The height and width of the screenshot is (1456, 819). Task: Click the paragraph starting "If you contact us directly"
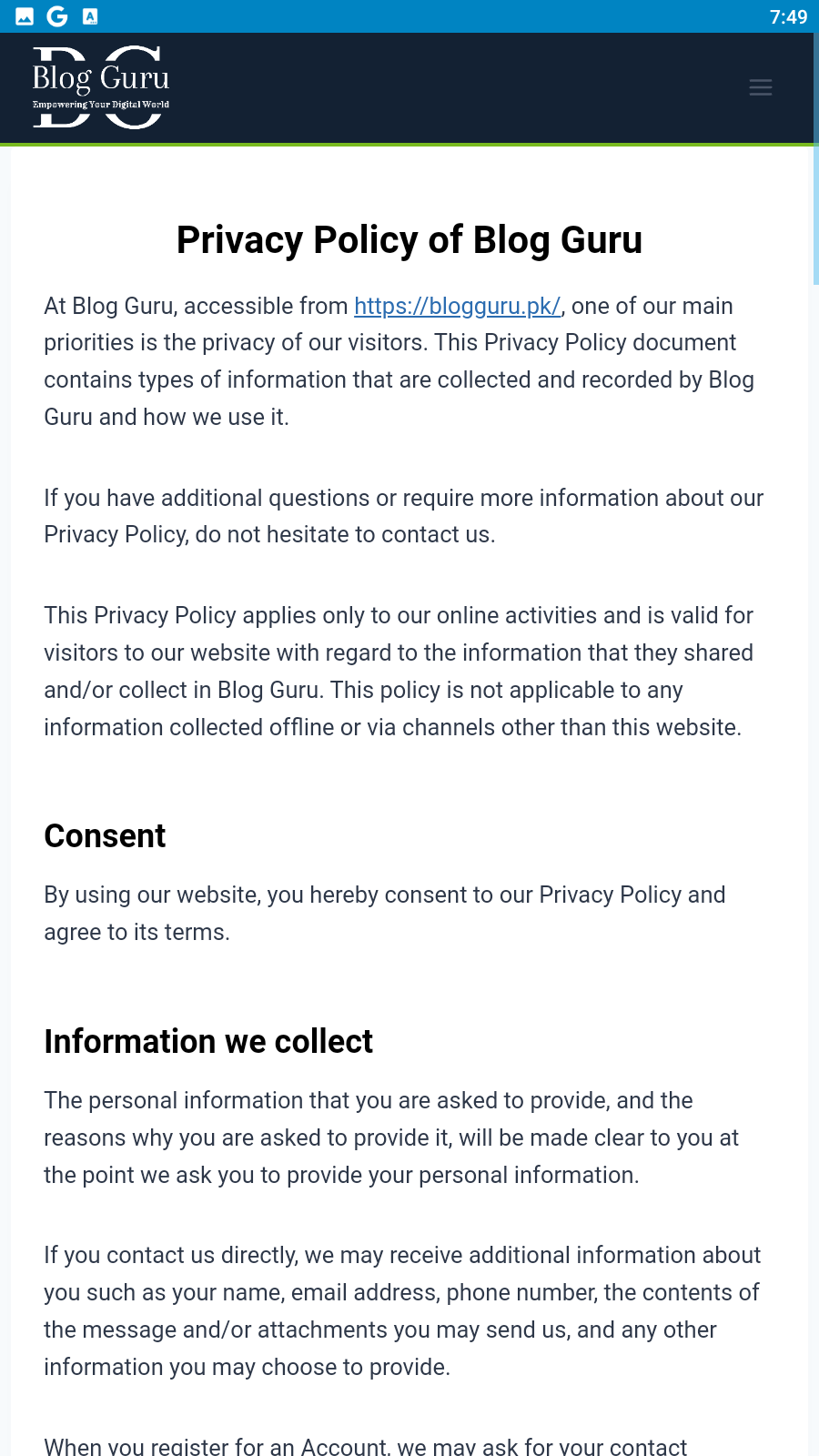click(401, 1310)
